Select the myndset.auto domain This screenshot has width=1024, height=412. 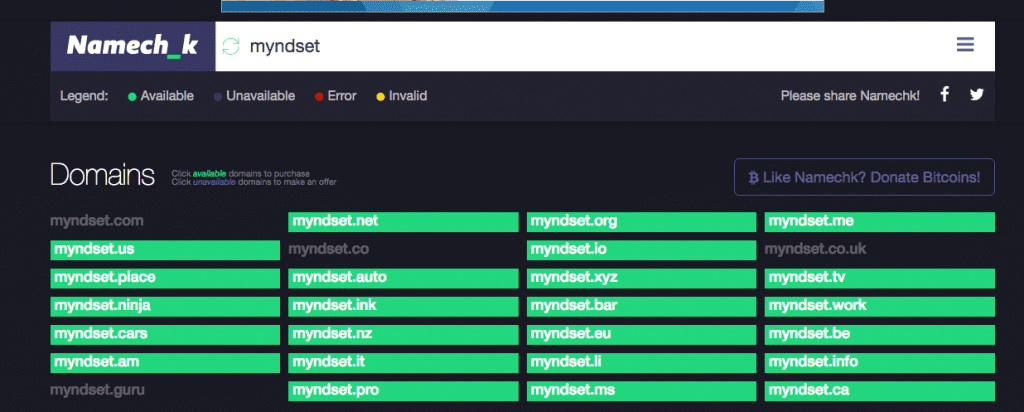(x=403, y=278)
